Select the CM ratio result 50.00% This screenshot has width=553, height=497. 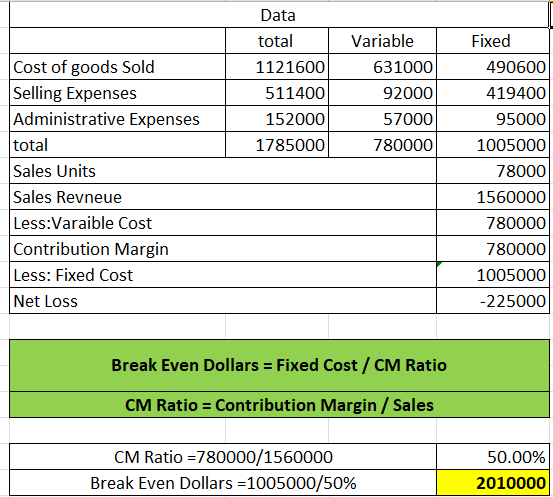[493, 457]
